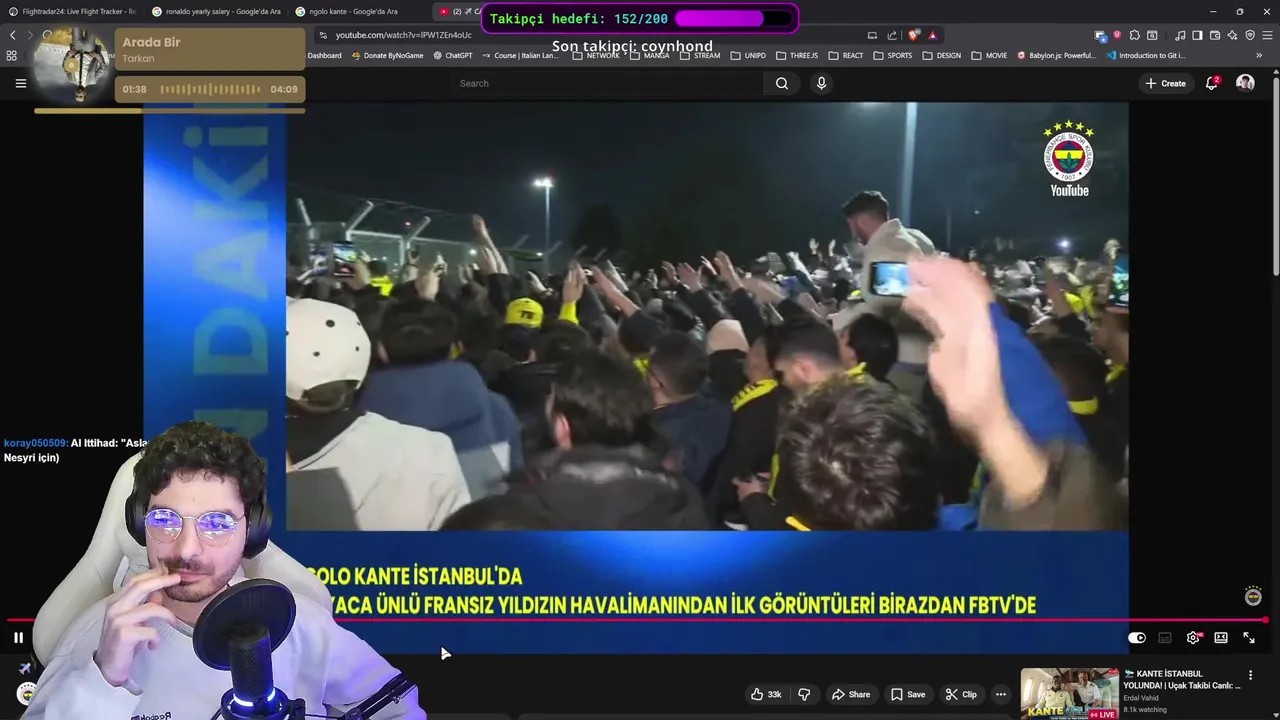Viewport: 1280px width, 720px height.
Task: Dislike the video
Action: (804, 694)
